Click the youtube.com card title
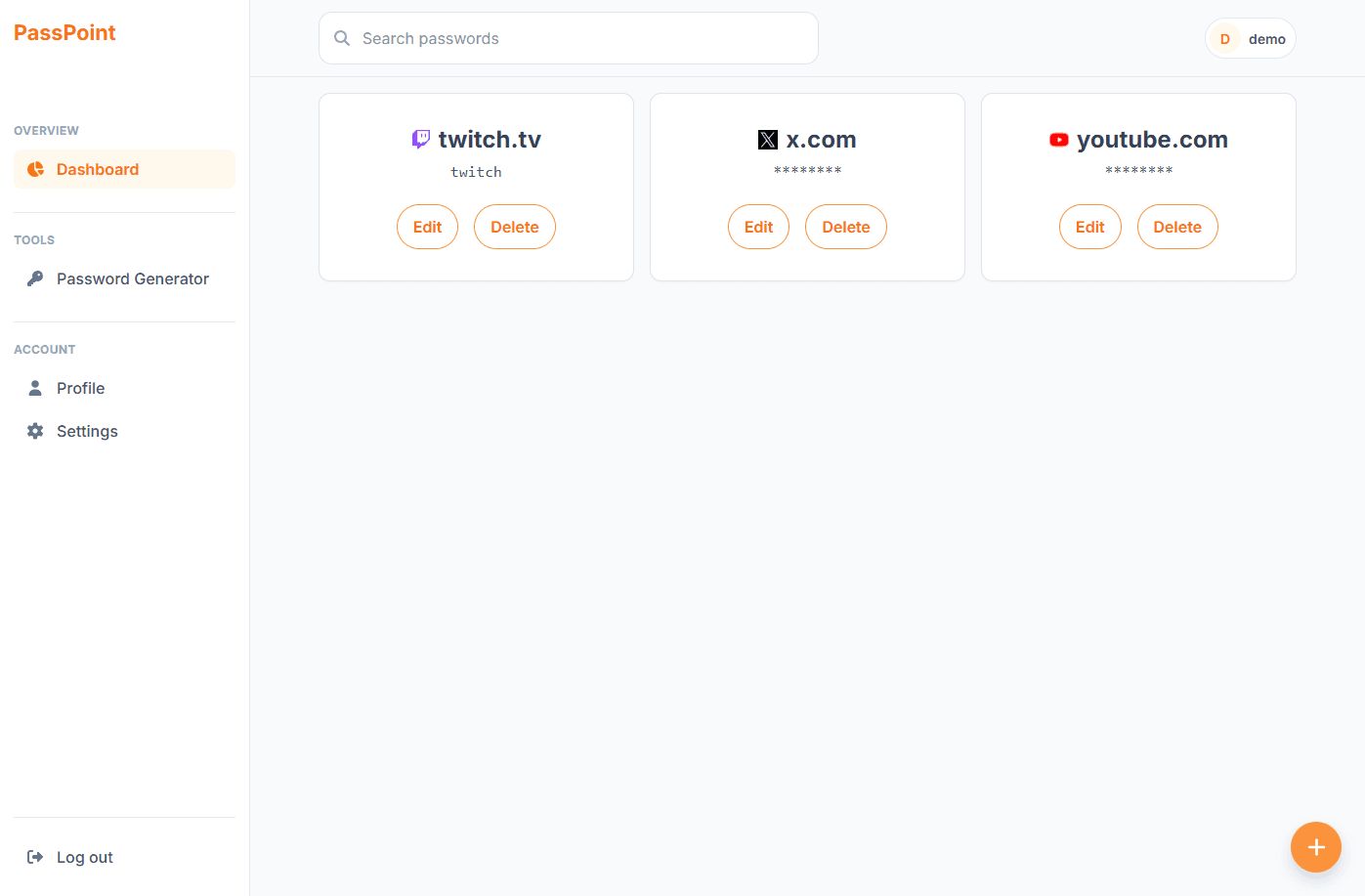1365x896 pixels. pyautogui.click(x=1152, y=140)
